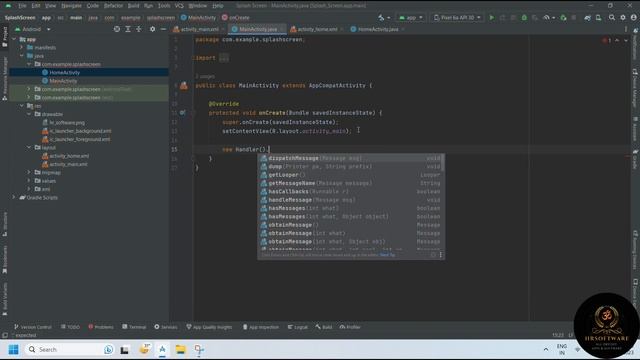
Task: Select HomeActivity in project tree
Action: pyautogui.click(x=64, y=72)
